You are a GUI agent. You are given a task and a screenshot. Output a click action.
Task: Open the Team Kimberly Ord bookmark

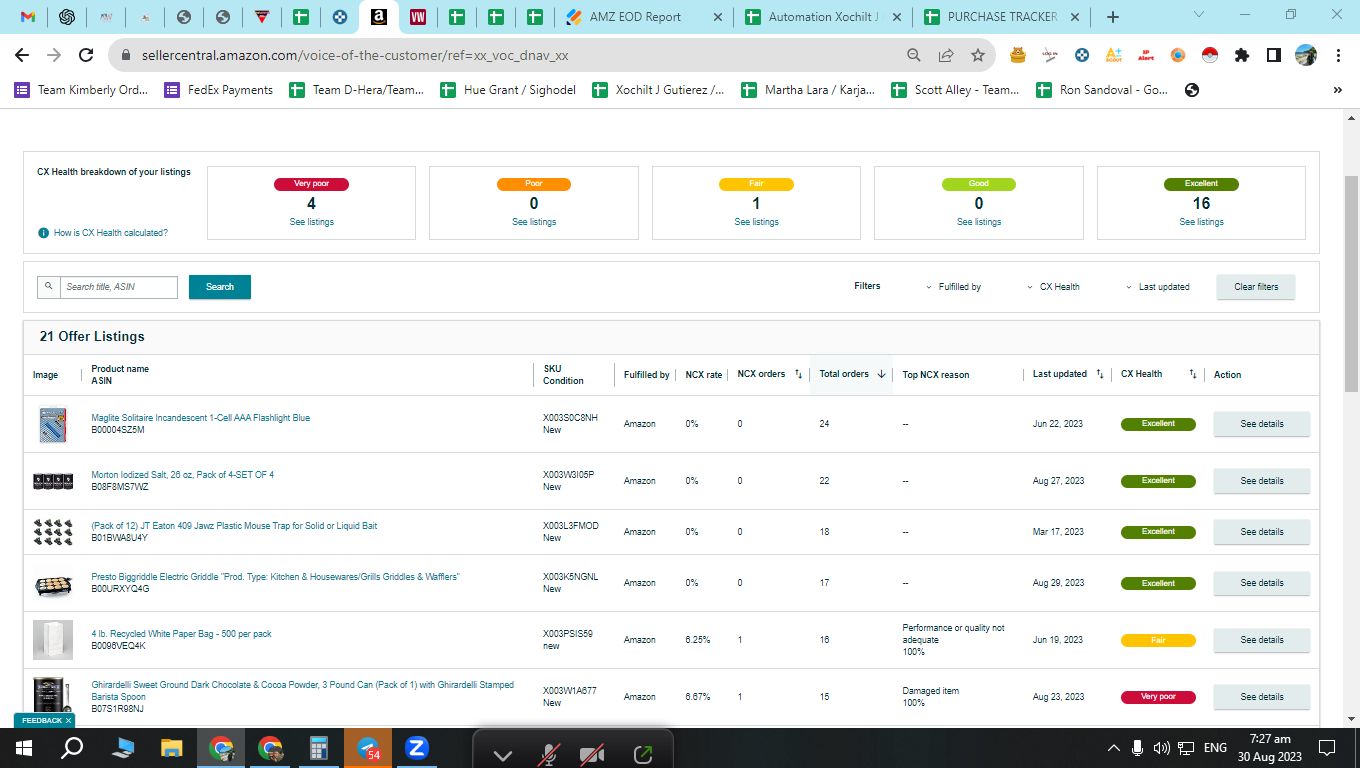(82, 90)
